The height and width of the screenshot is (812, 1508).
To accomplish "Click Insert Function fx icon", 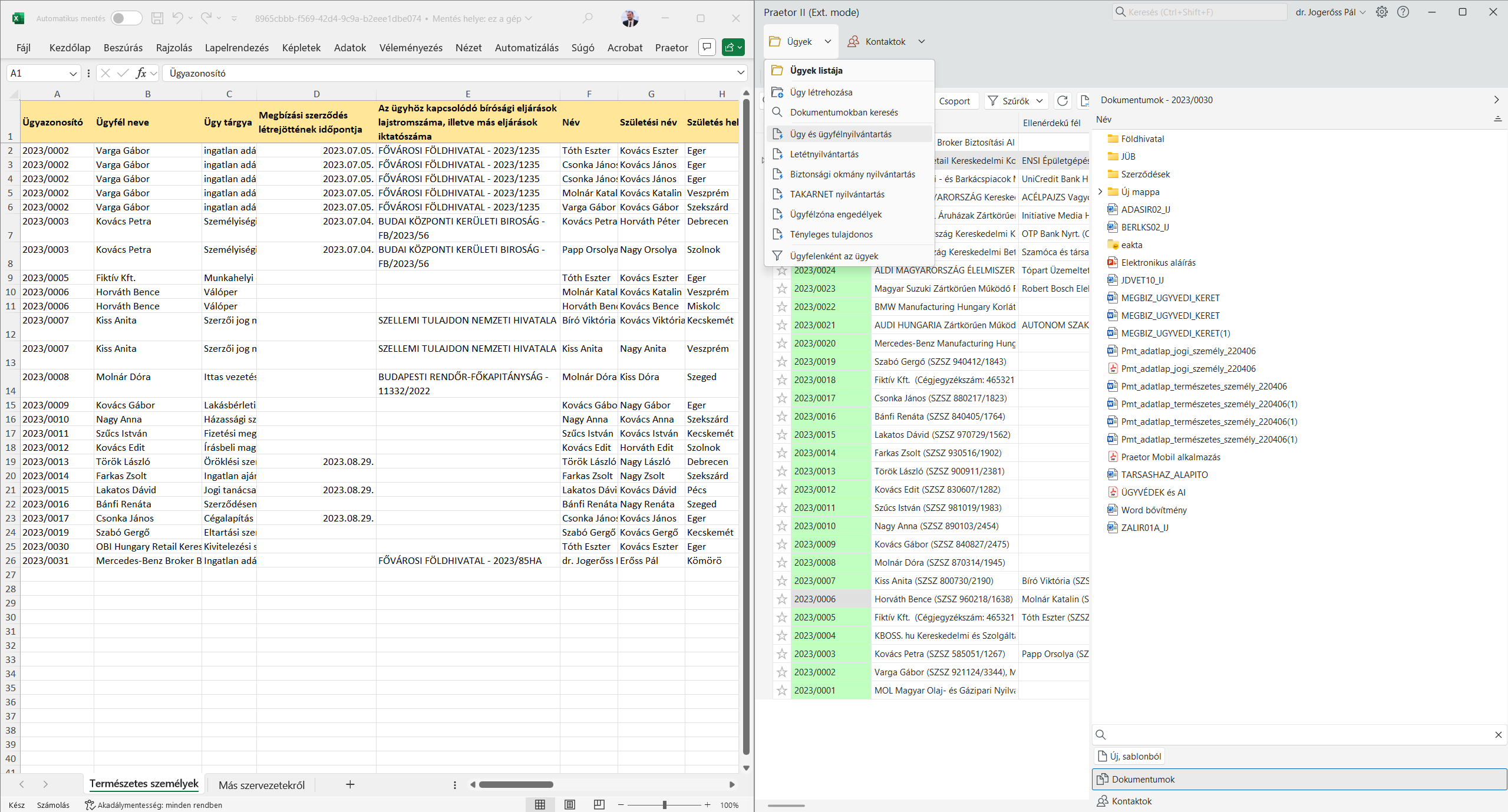I will tap(141, 73).
